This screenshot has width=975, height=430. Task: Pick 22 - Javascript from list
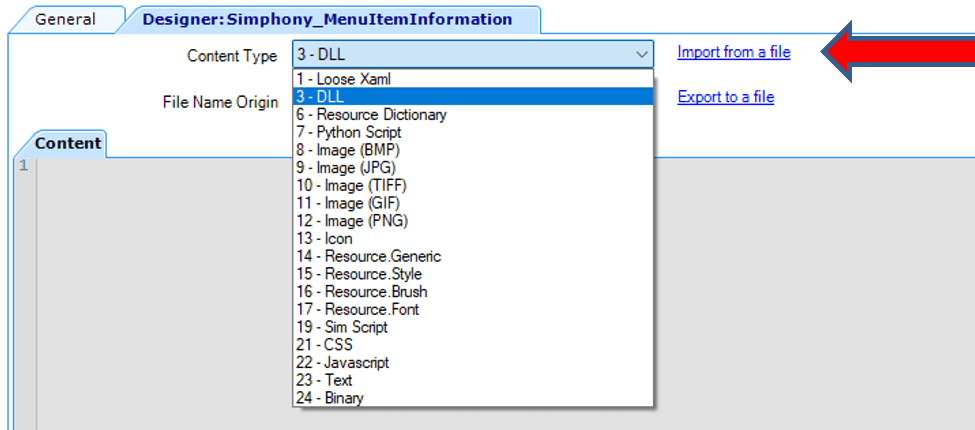point(342,362)
